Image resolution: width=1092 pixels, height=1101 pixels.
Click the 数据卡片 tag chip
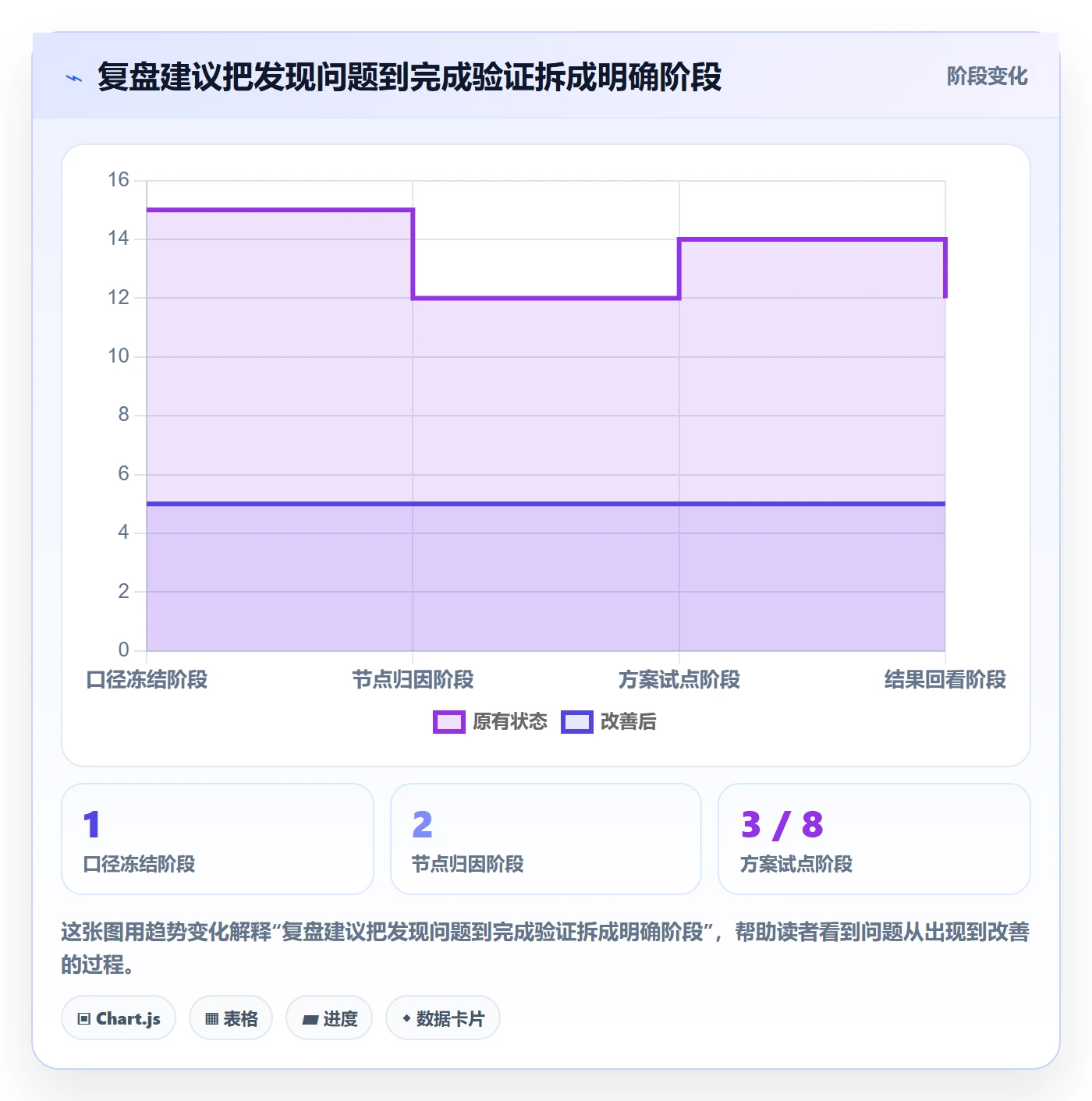click(x=443, y=1018)
